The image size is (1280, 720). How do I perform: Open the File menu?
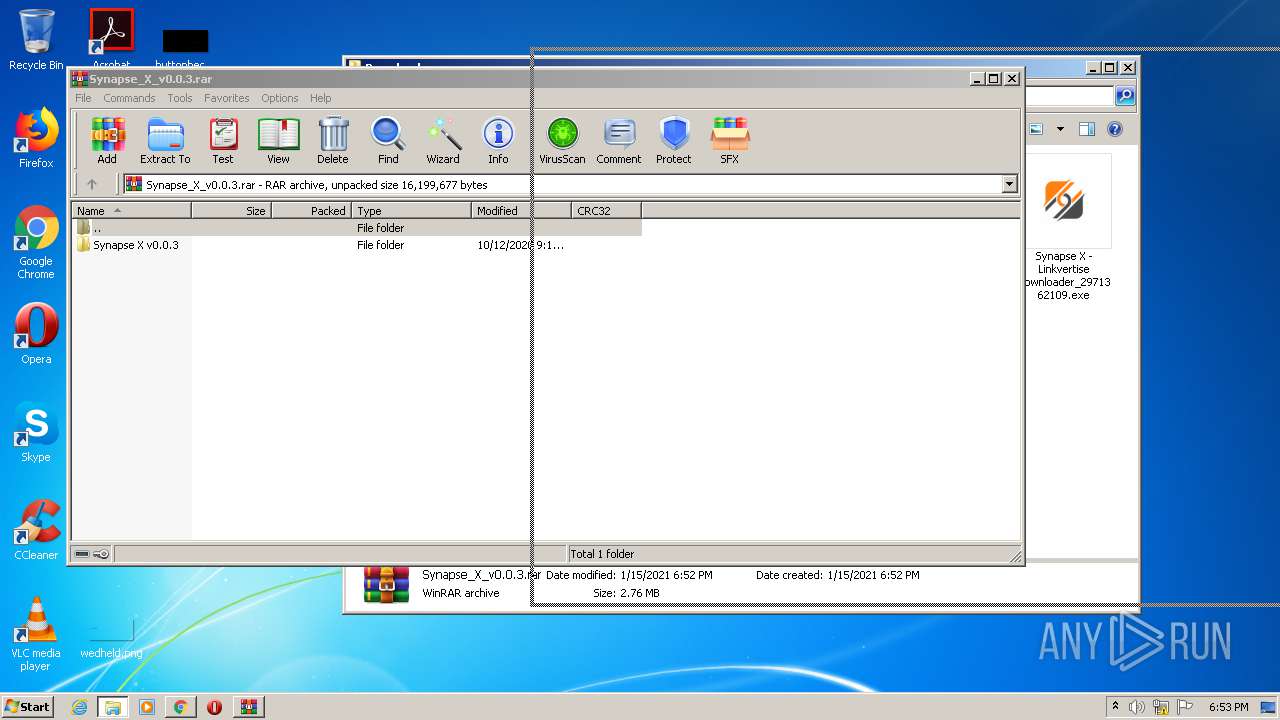(x=83, y=98)
